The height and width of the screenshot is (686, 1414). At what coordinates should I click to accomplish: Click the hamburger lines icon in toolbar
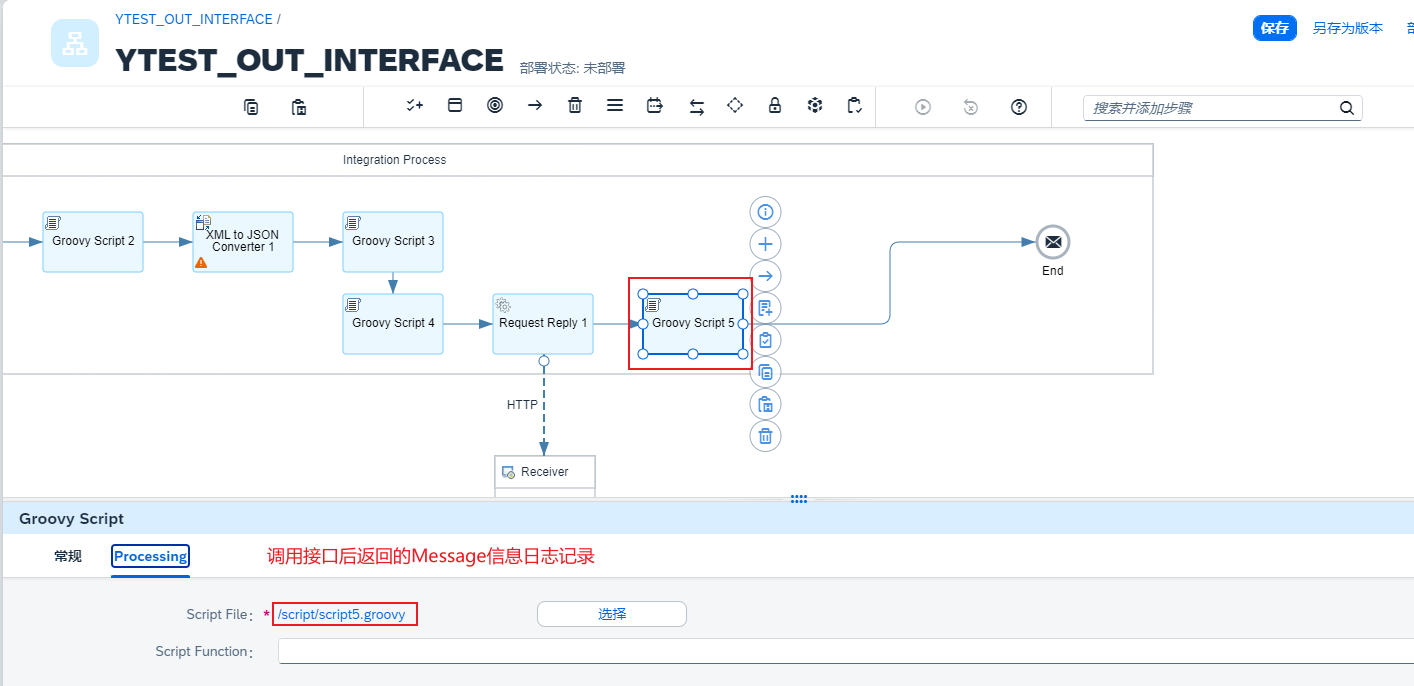615,106
